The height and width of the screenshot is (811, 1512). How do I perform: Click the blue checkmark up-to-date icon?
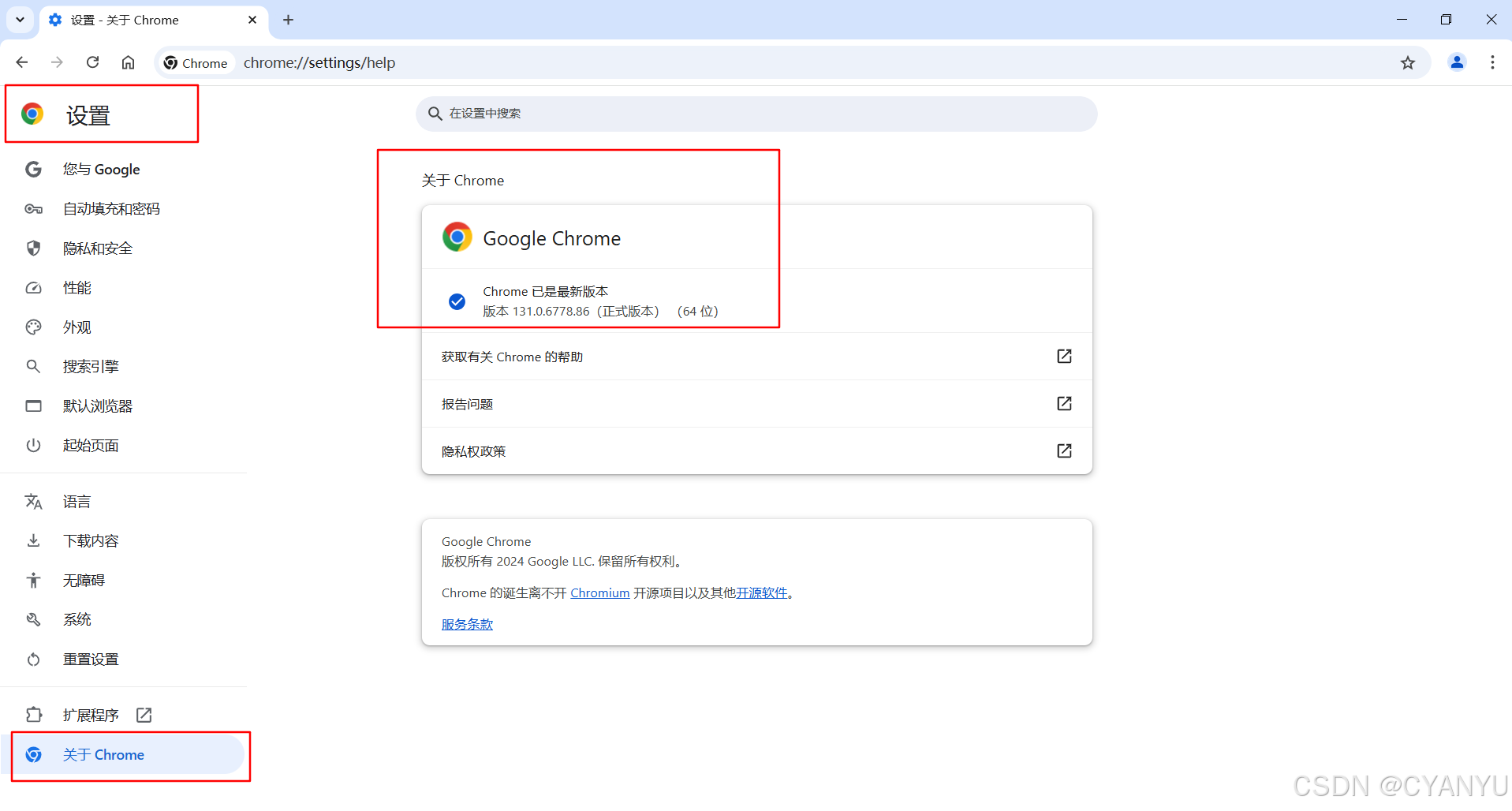[x=457, y=301]
